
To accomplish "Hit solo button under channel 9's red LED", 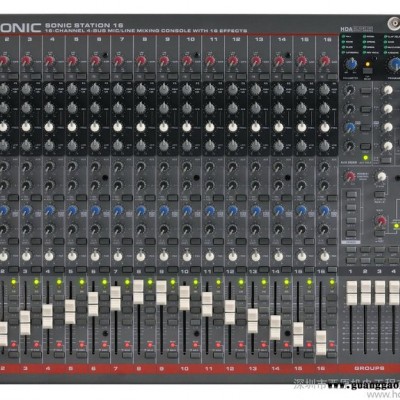I will [173, 355].
